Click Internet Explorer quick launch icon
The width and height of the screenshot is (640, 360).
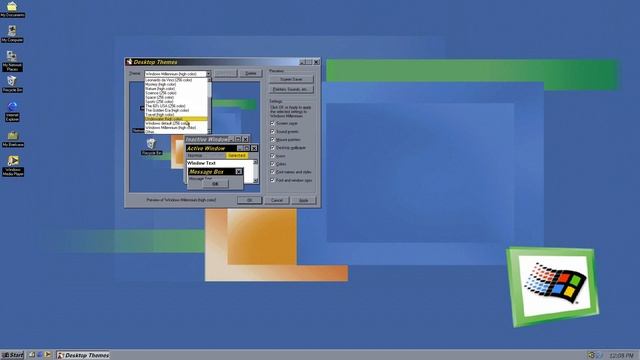(40, 355)
